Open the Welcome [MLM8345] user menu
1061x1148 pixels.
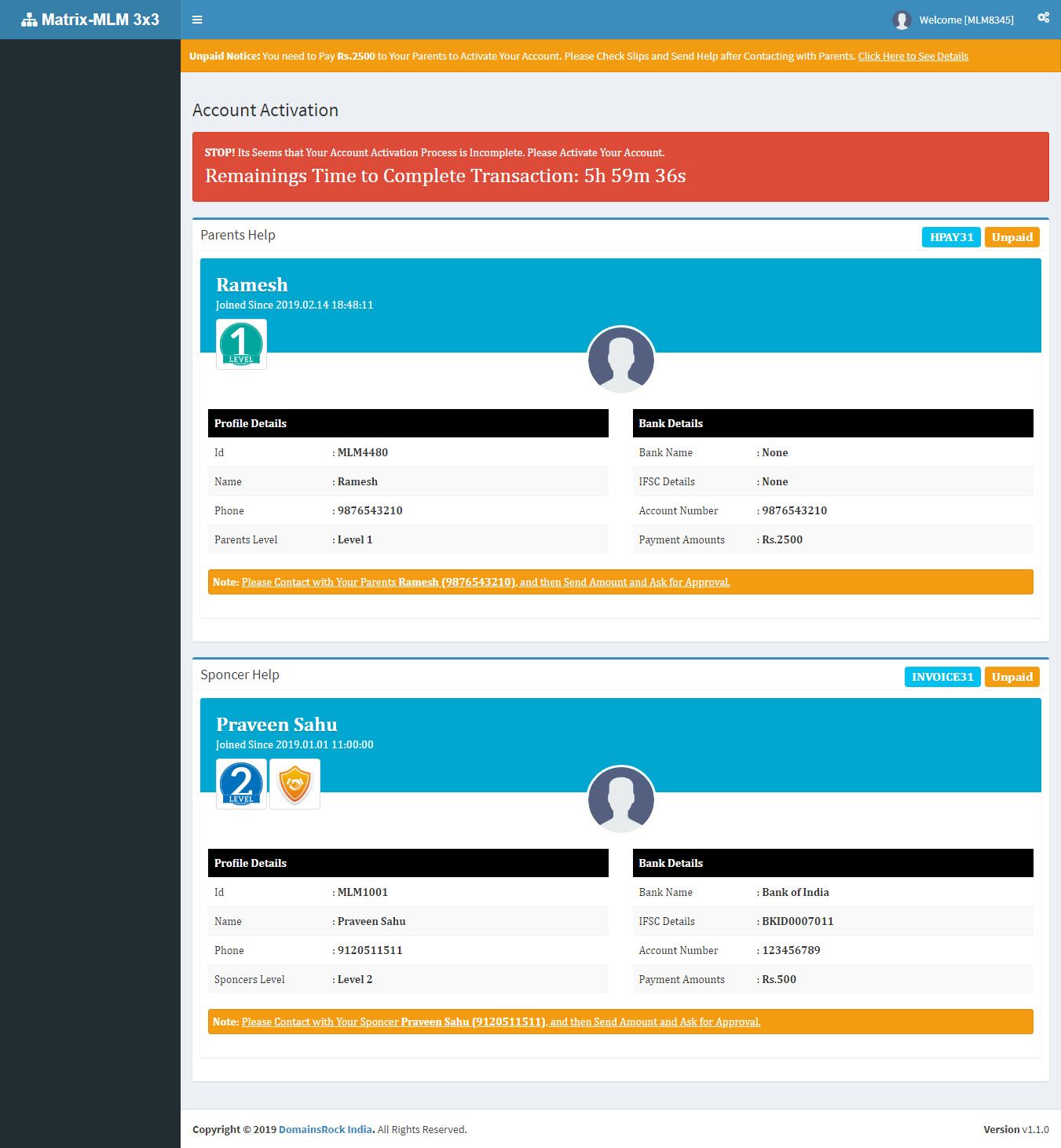[966, 20]
